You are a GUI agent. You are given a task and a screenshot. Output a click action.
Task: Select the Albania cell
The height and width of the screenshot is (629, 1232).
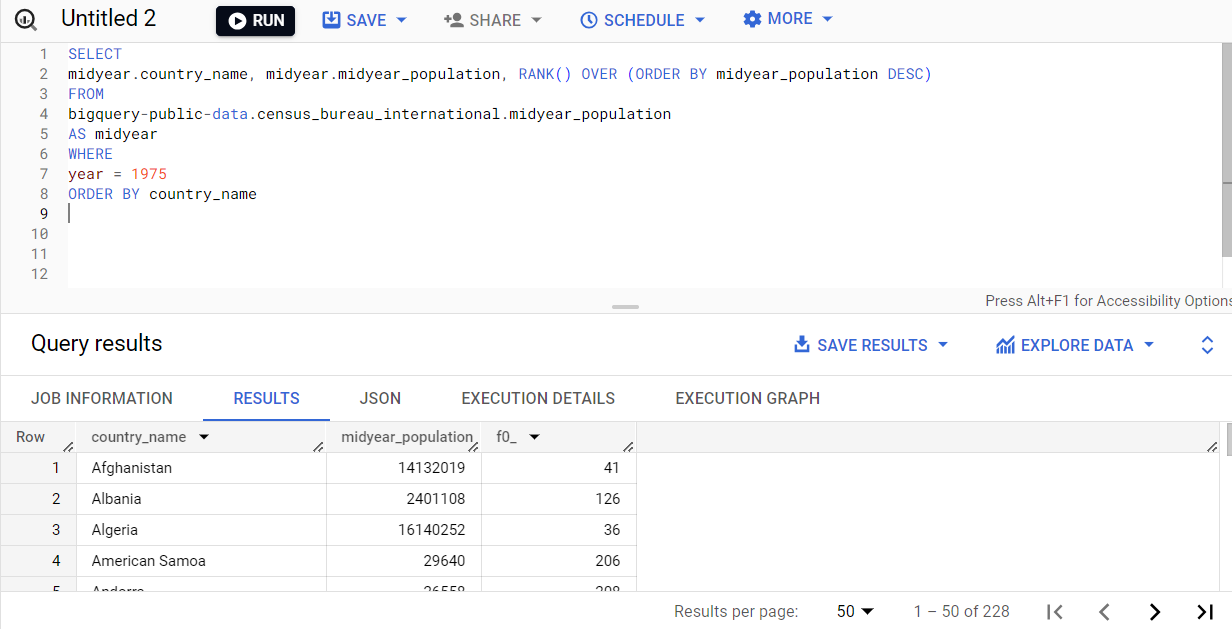(x=201, y=499)
